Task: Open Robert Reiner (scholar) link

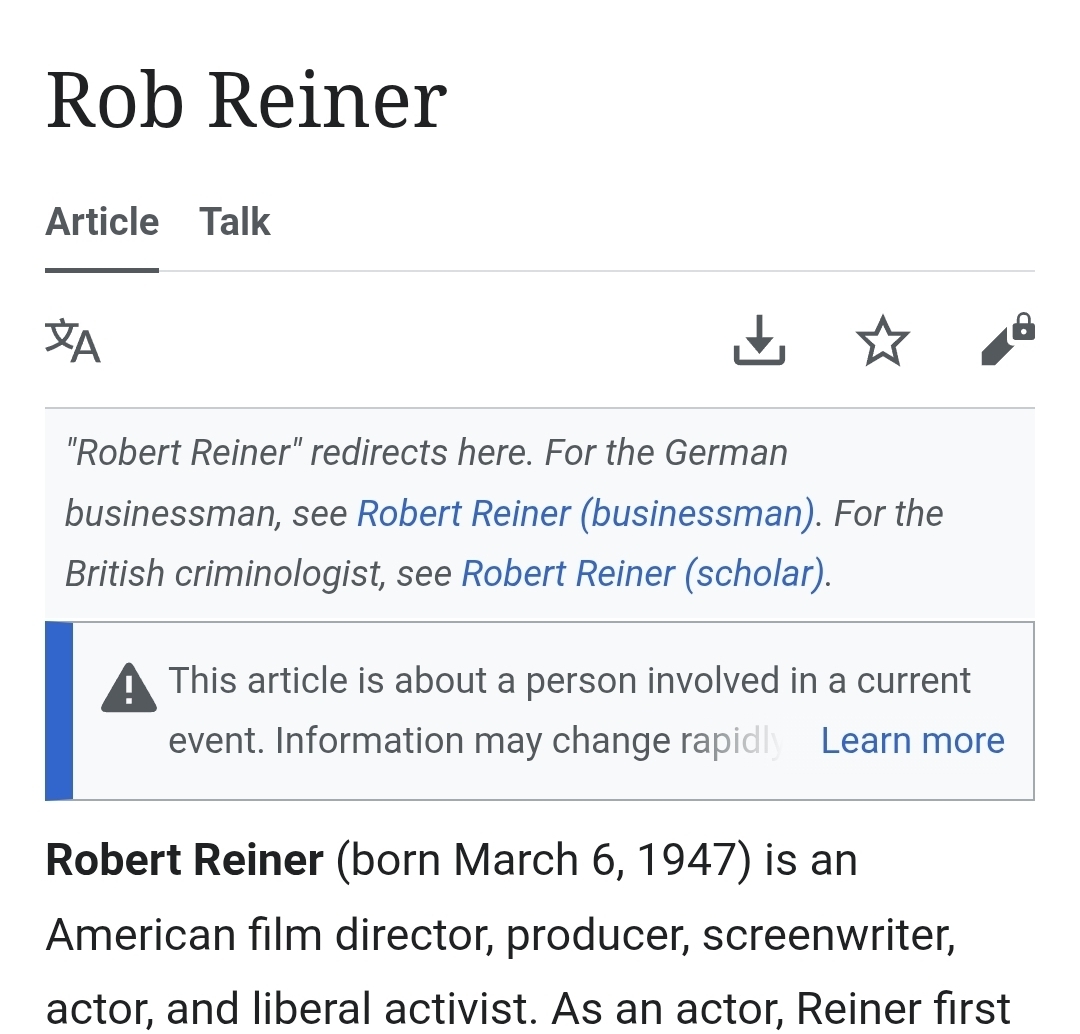Action: (644, 573)
